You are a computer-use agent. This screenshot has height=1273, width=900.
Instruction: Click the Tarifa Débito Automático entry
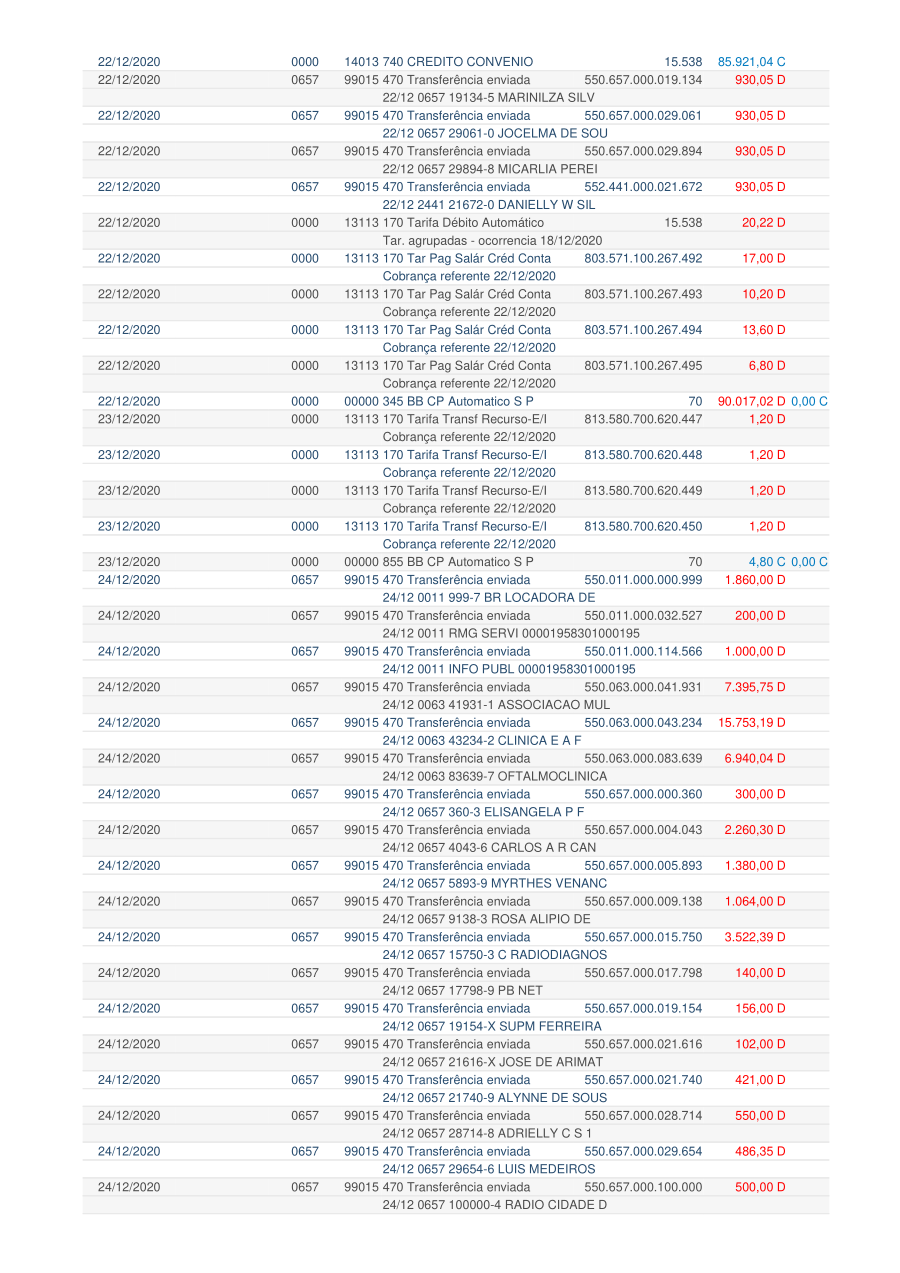click(444, 223)
